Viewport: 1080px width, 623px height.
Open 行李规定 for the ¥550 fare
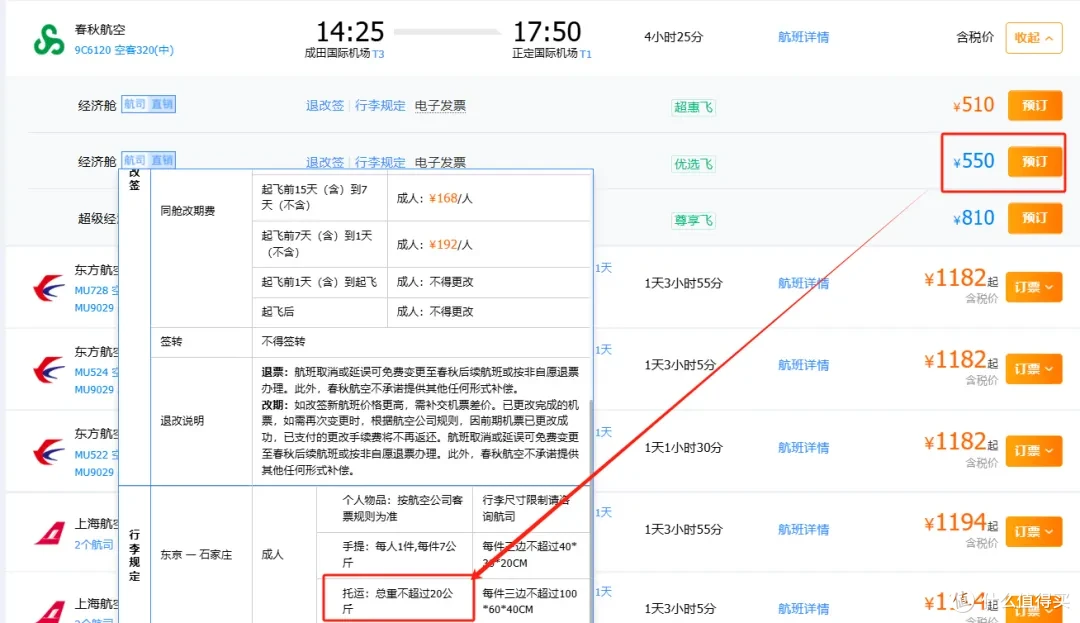(x=380, y=162)
